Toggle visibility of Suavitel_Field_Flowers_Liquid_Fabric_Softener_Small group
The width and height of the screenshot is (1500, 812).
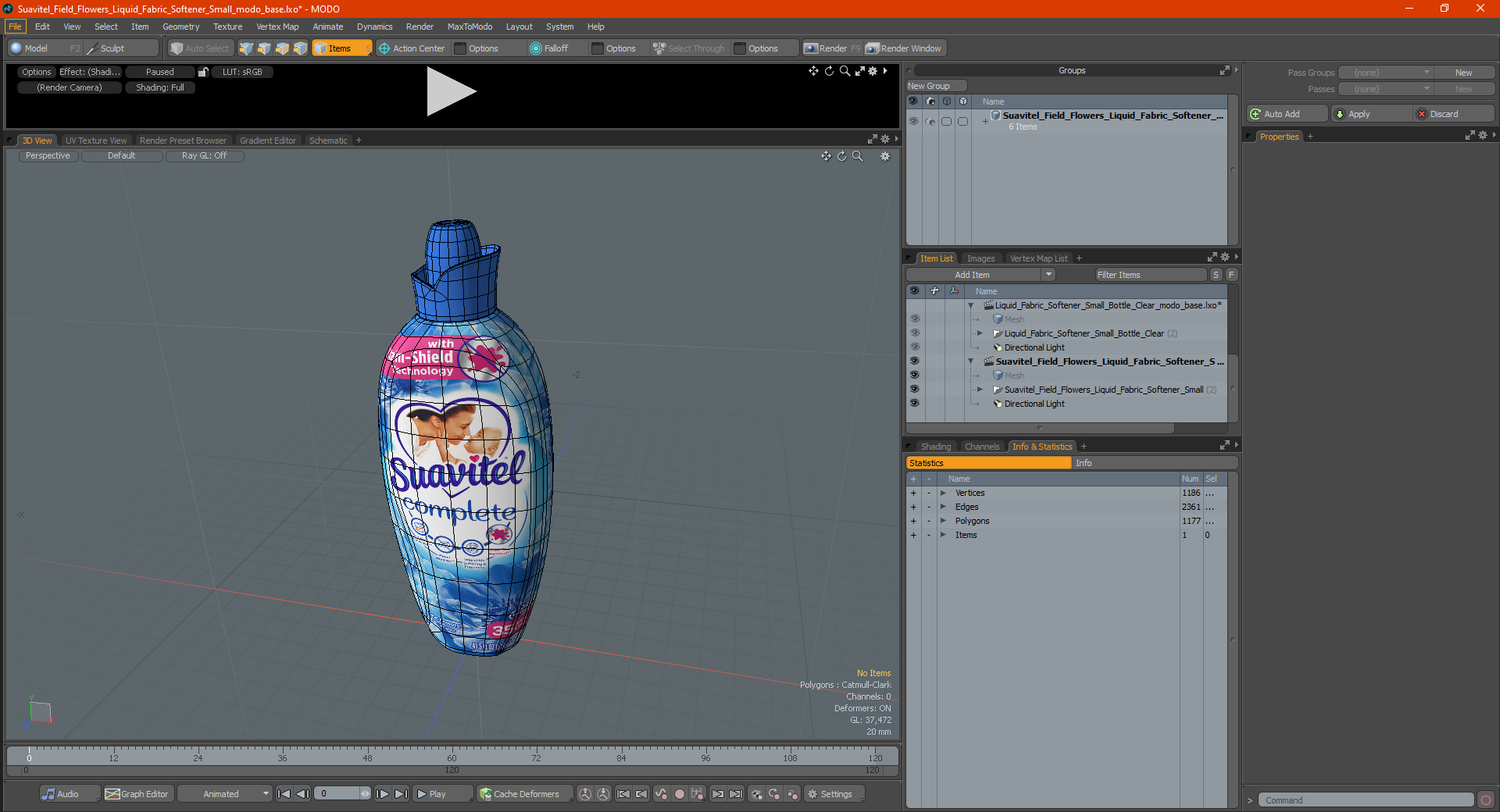(914, 390)
